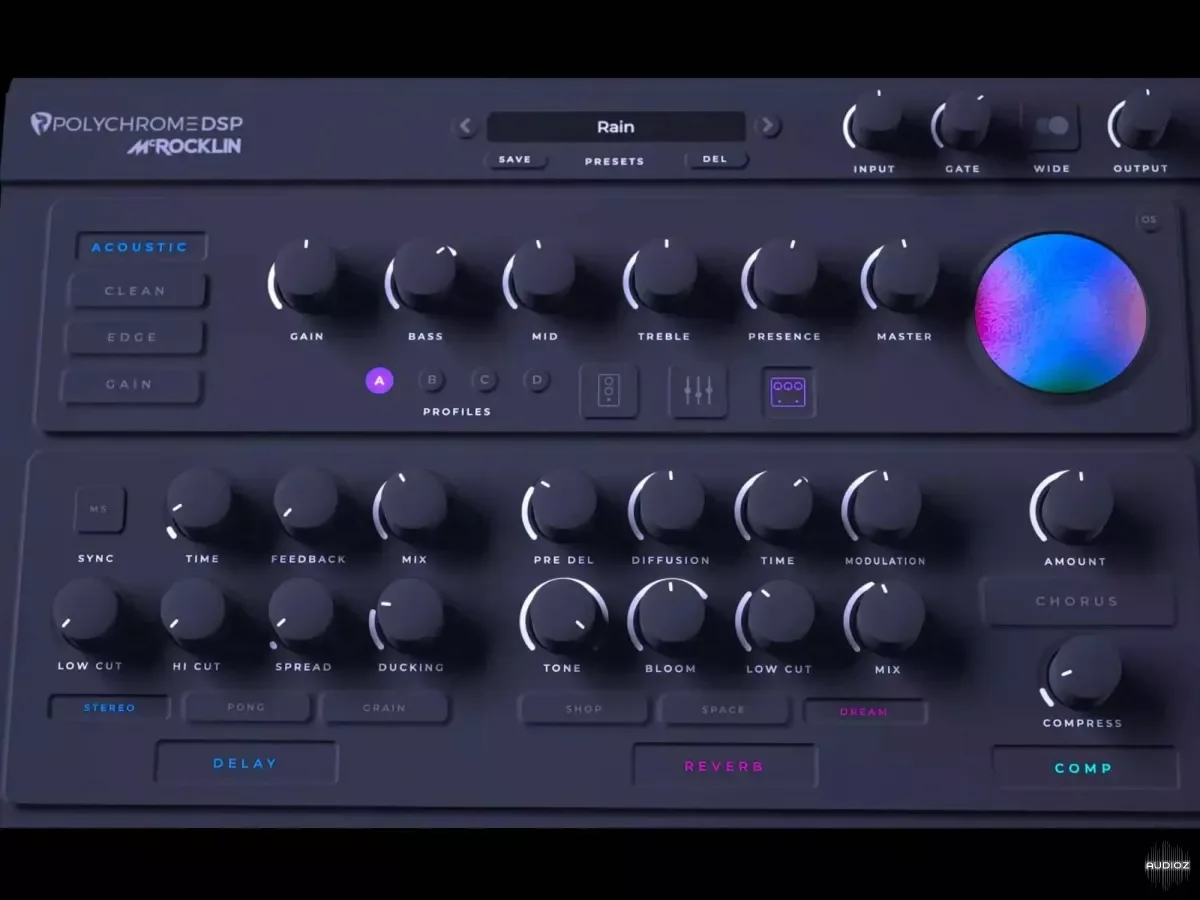Toggle the OS oversampling button
The height and width of the screenshot is (900, 1200).
tap(1149, 220)
